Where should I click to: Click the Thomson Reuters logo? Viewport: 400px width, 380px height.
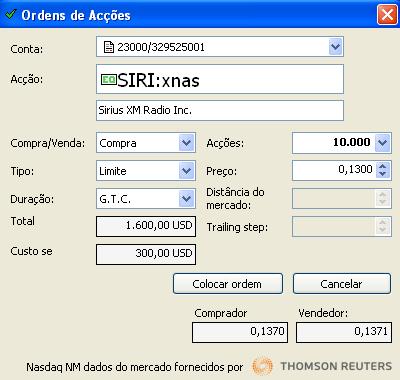click(322, 366)
